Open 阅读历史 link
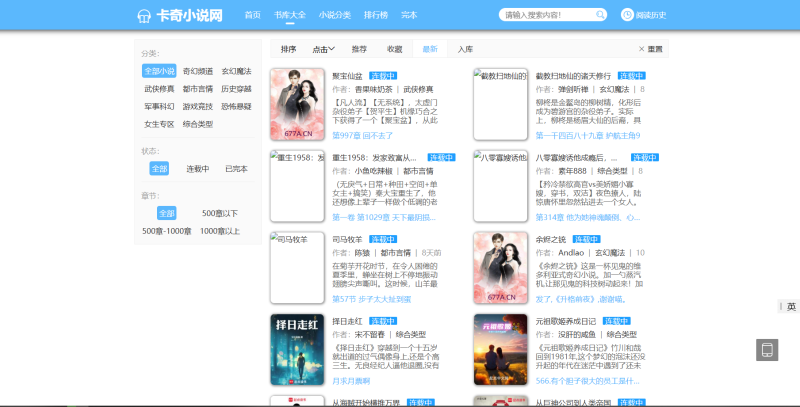The image size is (800, 407). [651, 15]
